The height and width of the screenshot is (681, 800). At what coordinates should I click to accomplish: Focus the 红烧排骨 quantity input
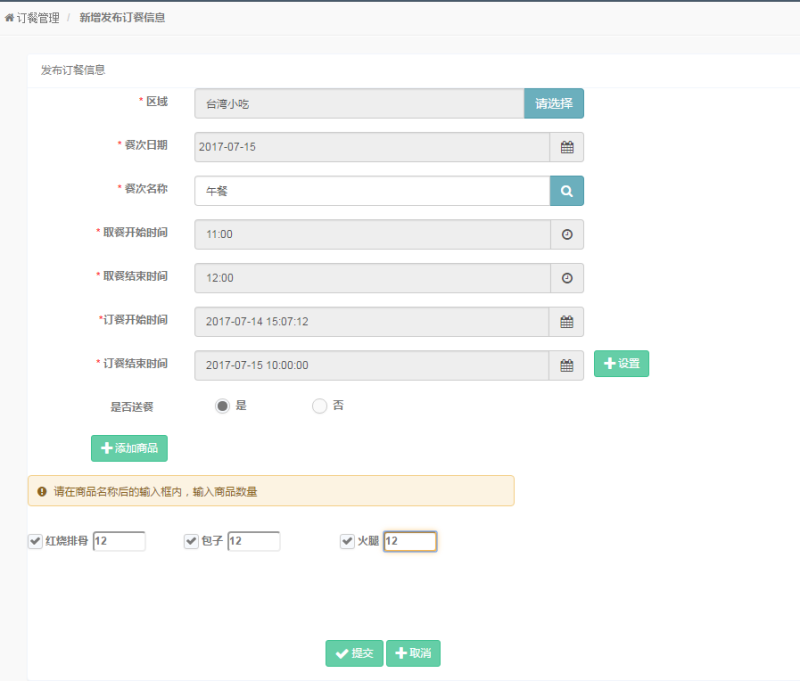119,541
